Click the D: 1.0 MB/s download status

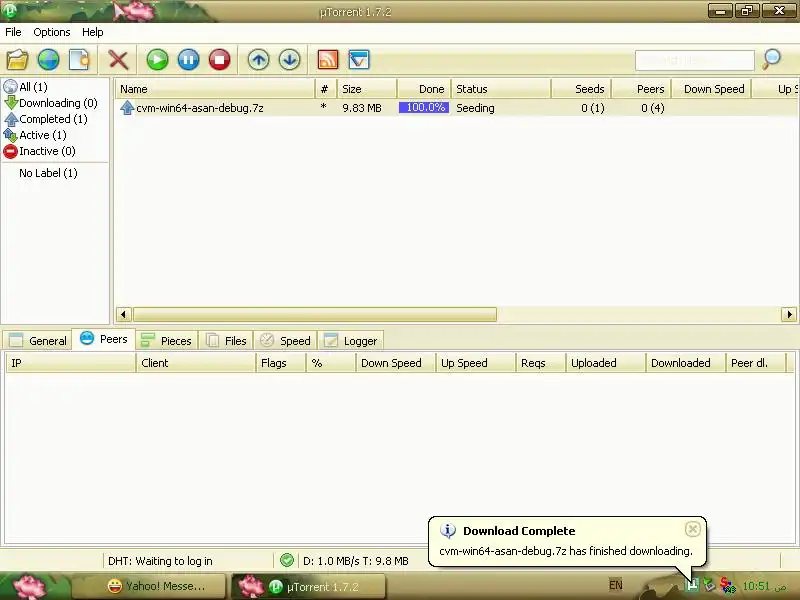(x=356, y=561)
